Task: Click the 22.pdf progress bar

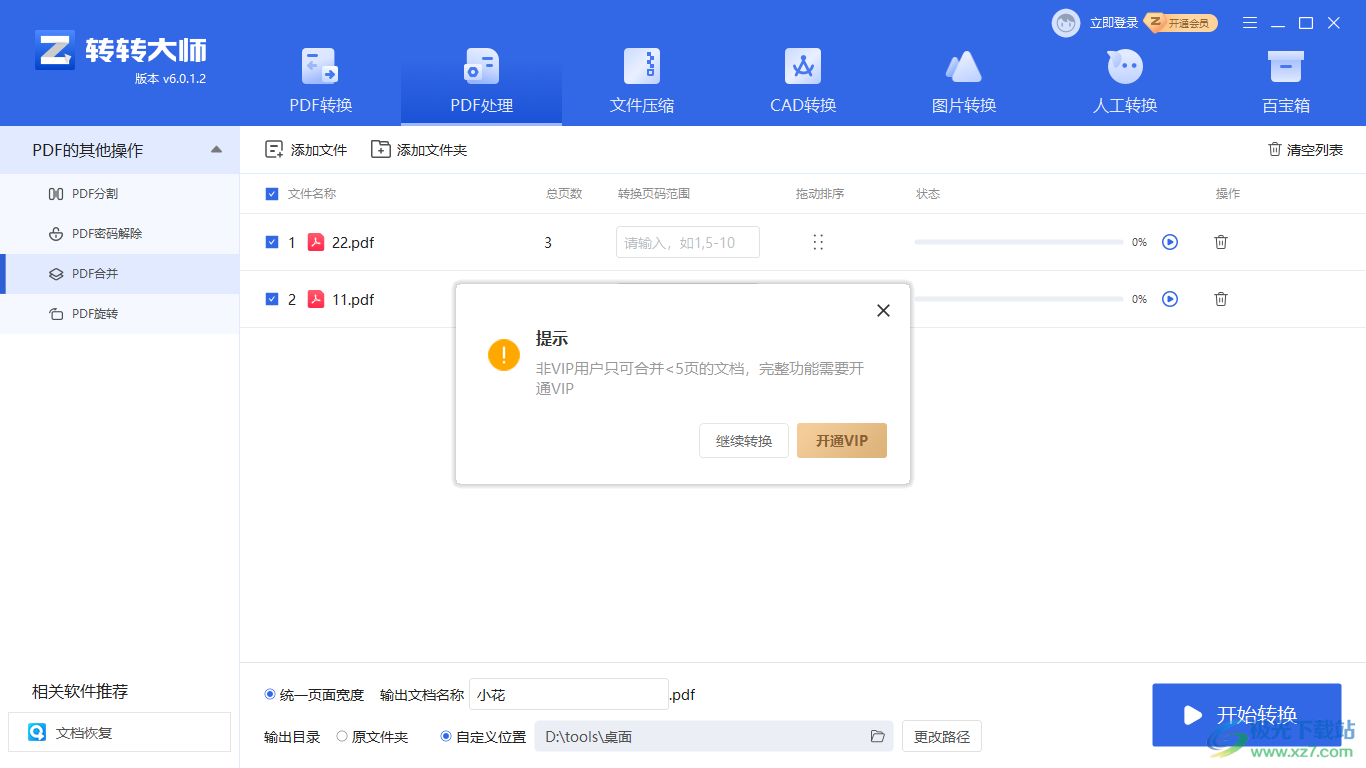Action: coord(1019,242)
